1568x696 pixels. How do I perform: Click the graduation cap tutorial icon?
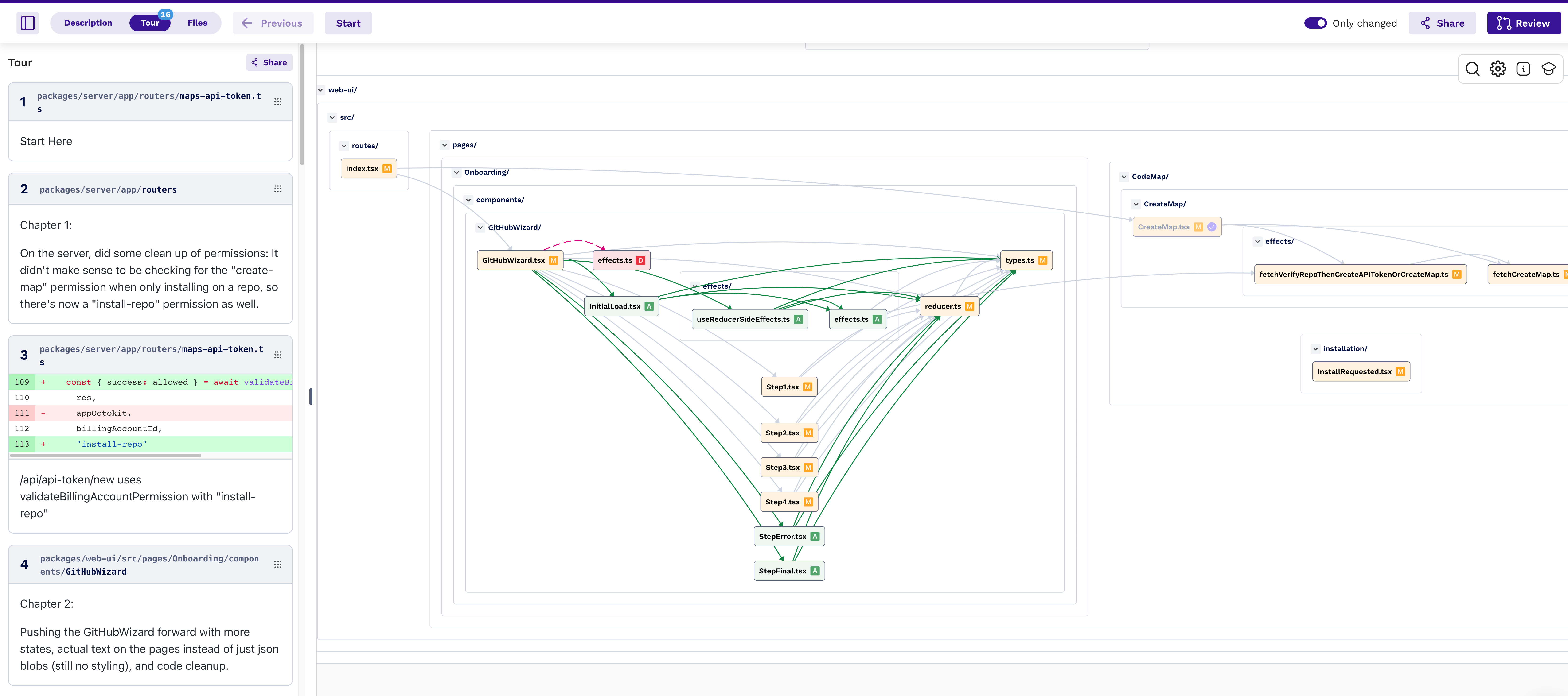click(1548, 69)
